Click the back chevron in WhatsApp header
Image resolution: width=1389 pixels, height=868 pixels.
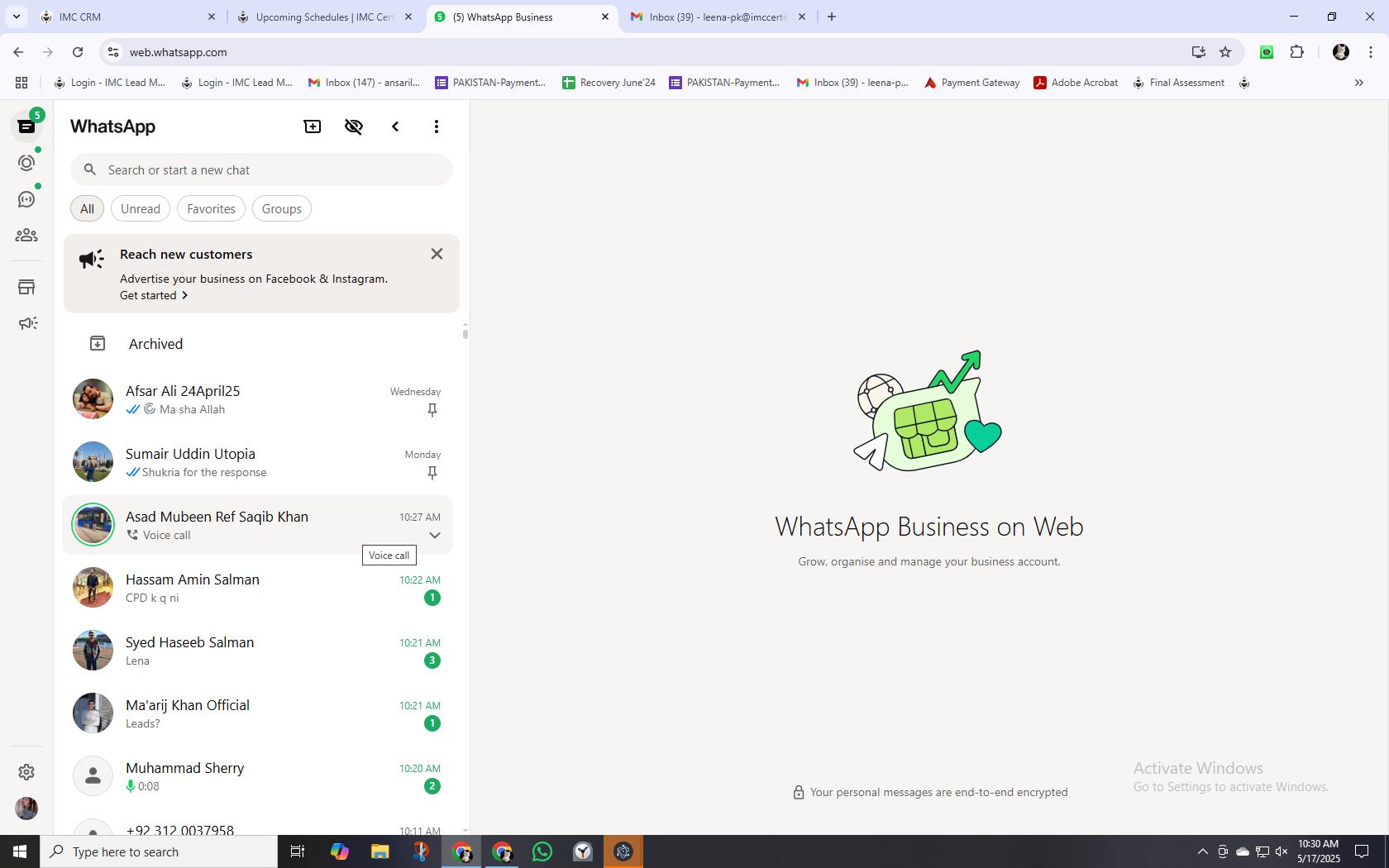tap(395, 126)
